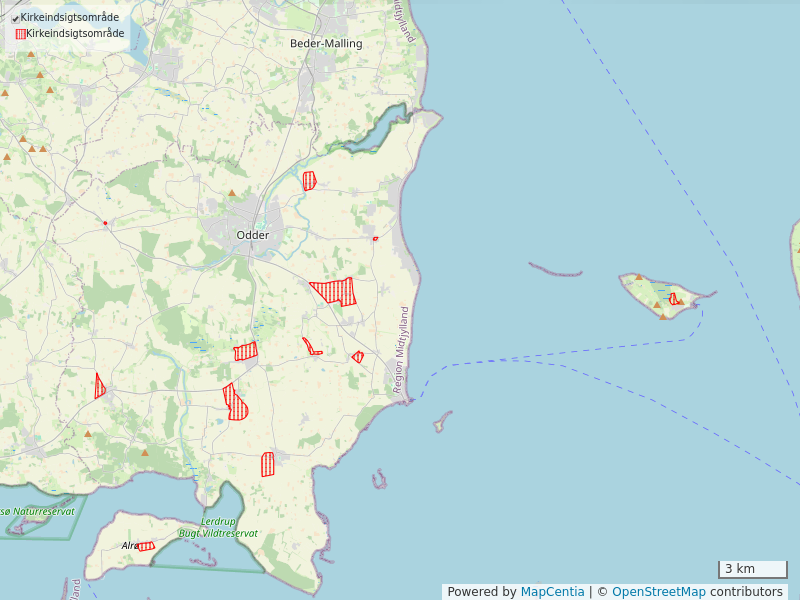Click the red hatched area on the eastern island
Screen dimensions: 800x600
point(674,298)
